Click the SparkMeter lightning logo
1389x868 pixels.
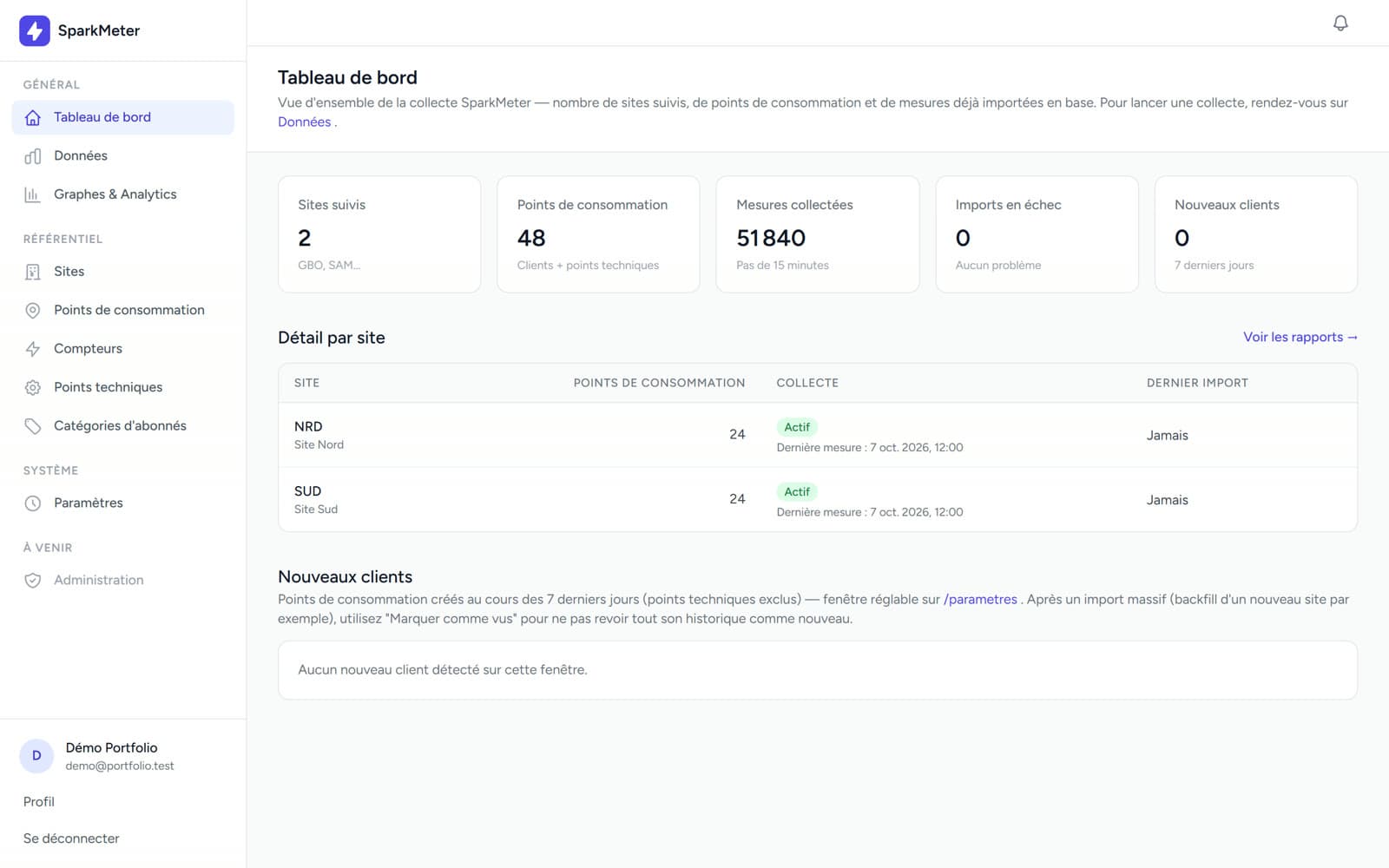point(34,30)
